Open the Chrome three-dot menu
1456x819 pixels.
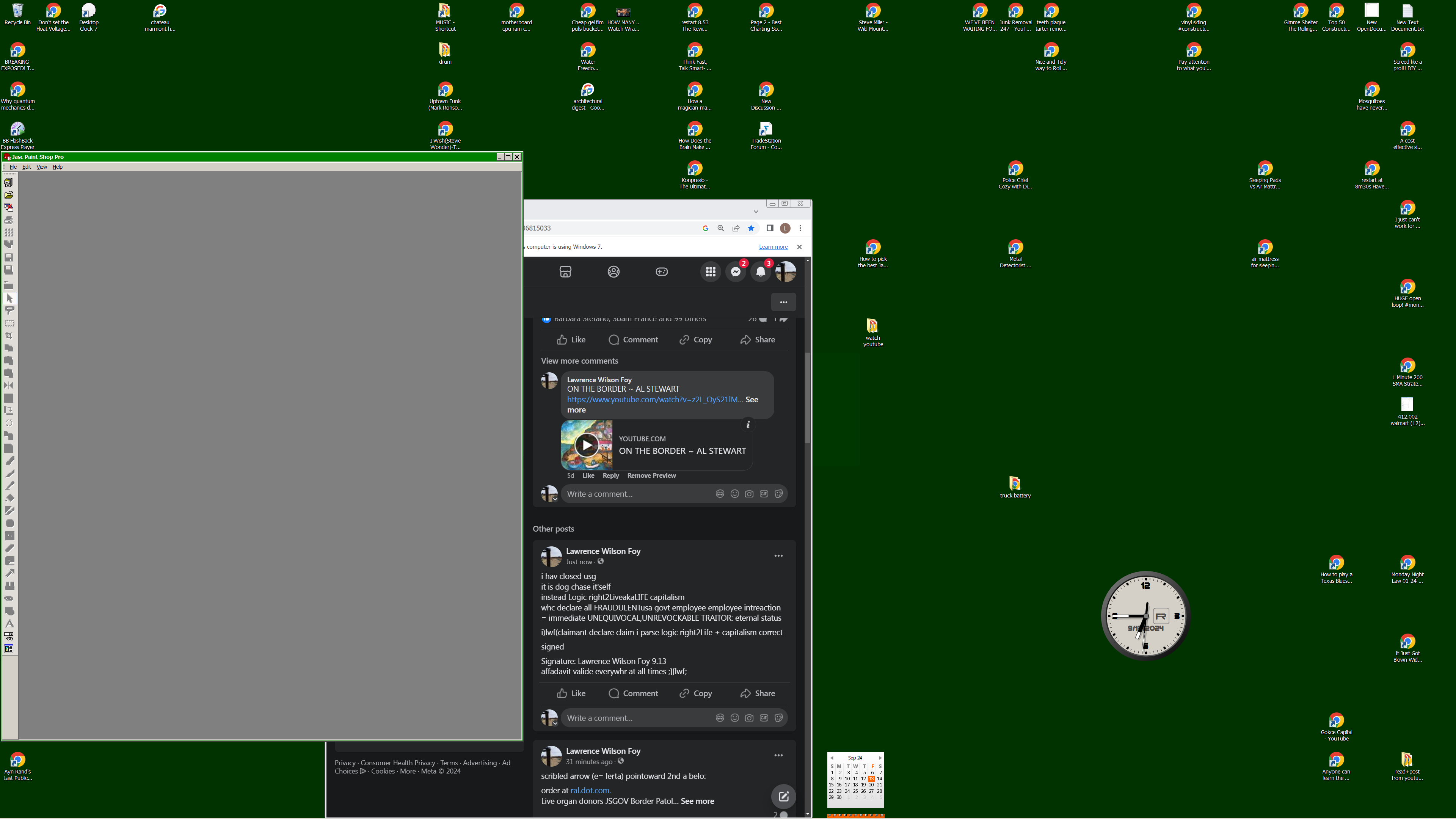(800, 228)
